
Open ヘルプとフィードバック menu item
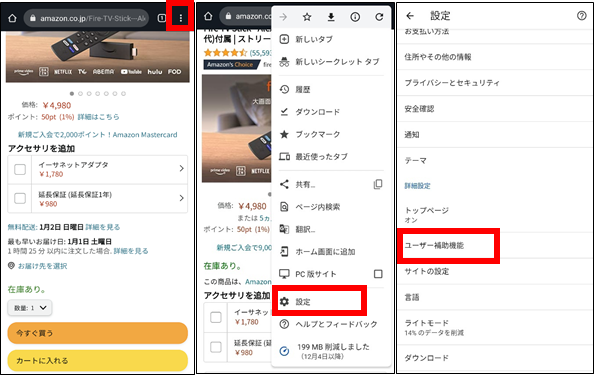331,324
